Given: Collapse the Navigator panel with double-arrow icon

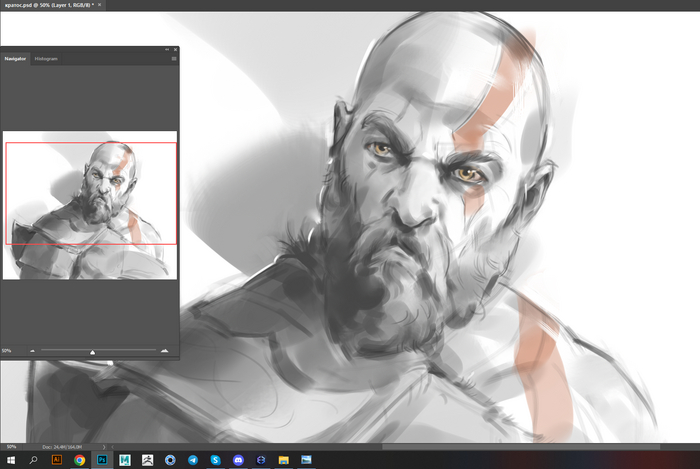Looking at the screenshot, I should pos(167,49).
